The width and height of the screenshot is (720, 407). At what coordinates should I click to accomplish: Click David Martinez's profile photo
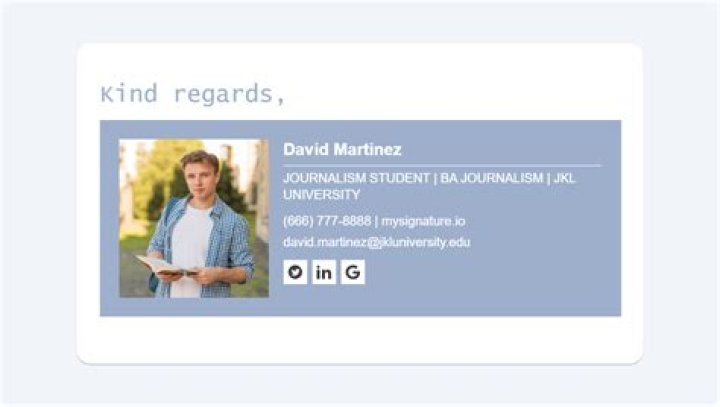194,218
